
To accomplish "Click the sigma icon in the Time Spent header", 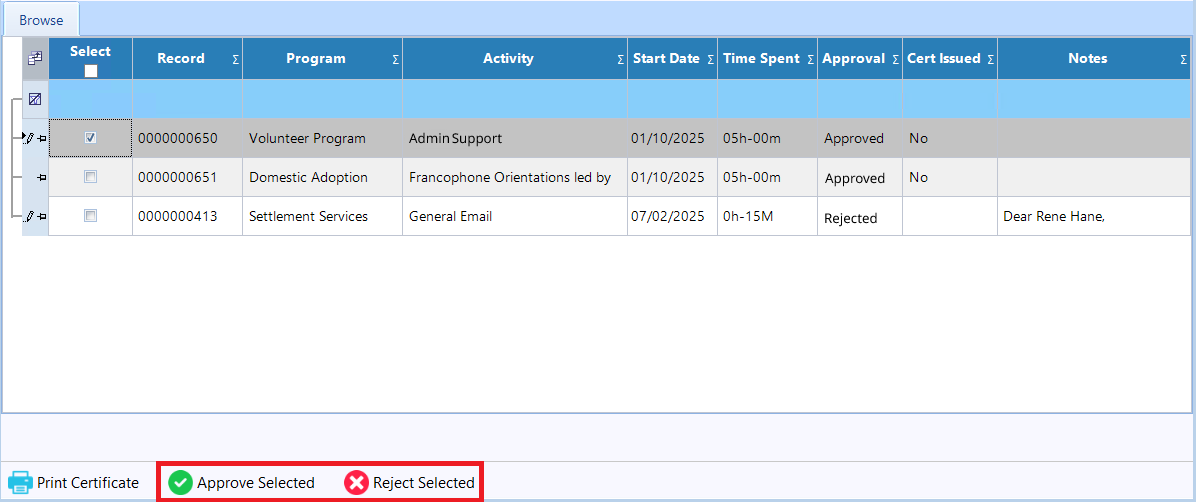I will pyautogui.click(x=811, y=60).
